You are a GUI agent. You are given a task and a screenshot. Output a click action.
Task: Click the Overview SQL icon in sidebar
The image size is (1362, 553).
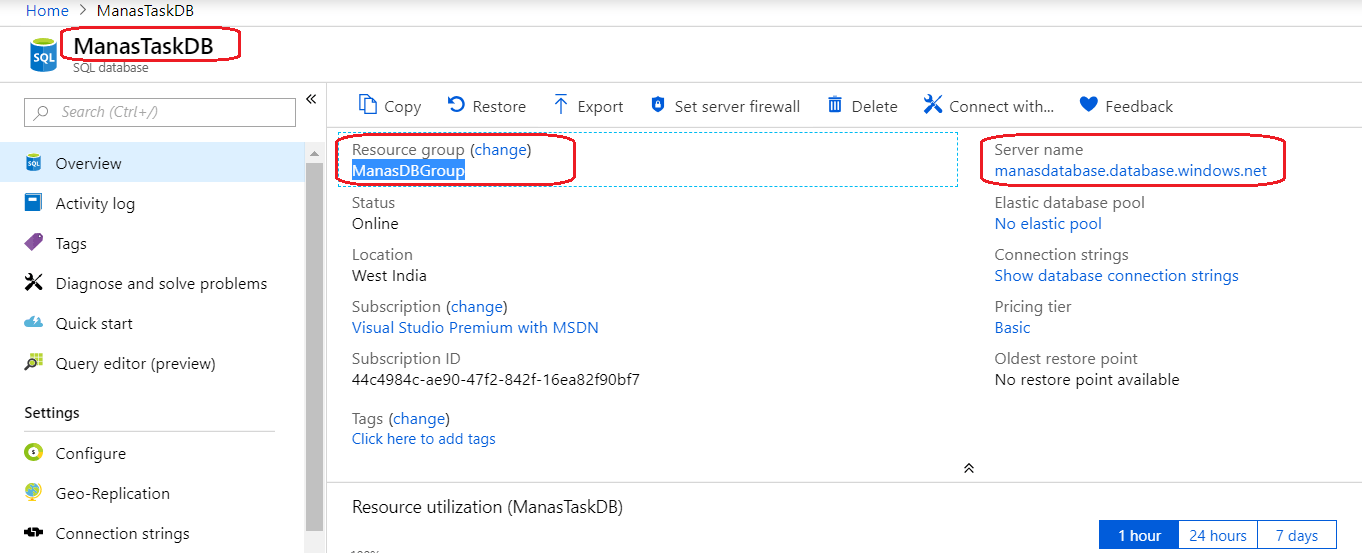pos(34,162)
